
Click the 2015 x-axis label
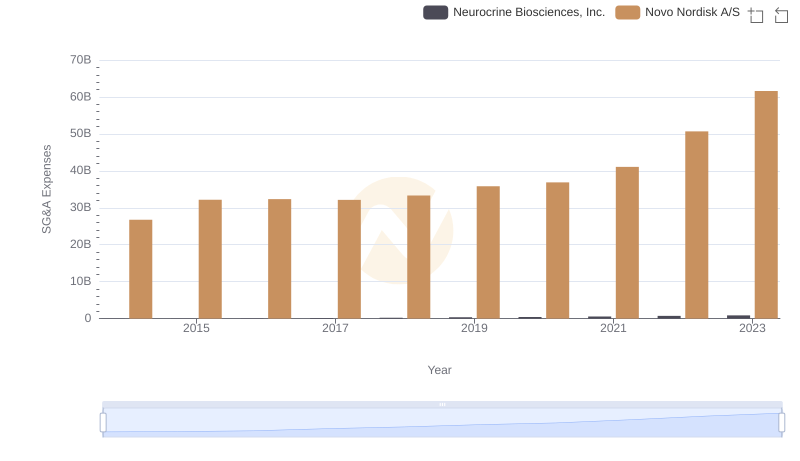click(x=196, y=328)
